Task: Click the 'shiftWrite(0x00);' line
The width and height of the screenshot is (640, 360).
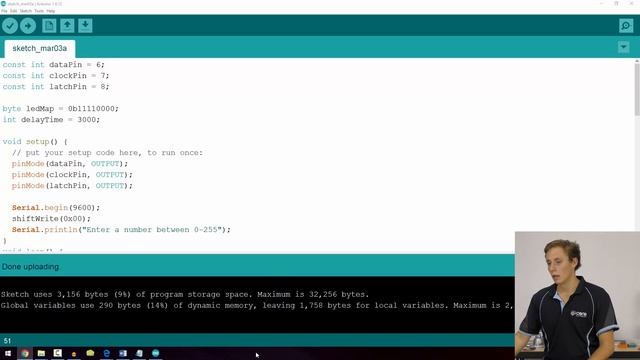Action: (x=51, y=219)
